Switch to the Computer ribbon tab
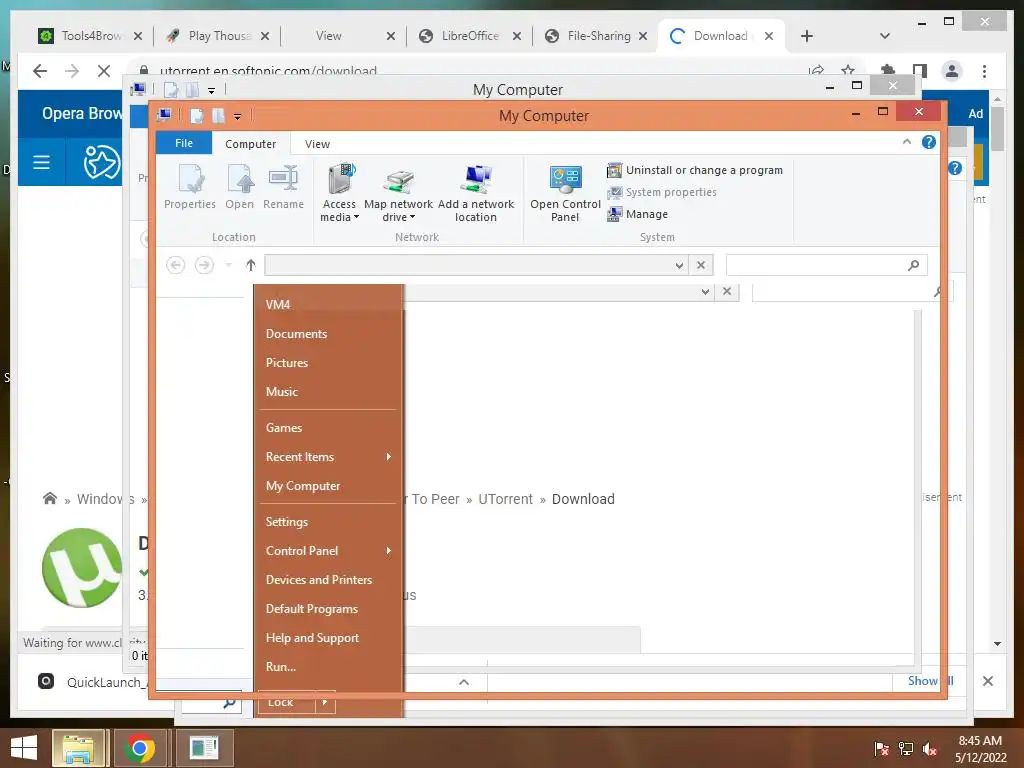The width and height of the screenshot is (1024, 768). 250,144
